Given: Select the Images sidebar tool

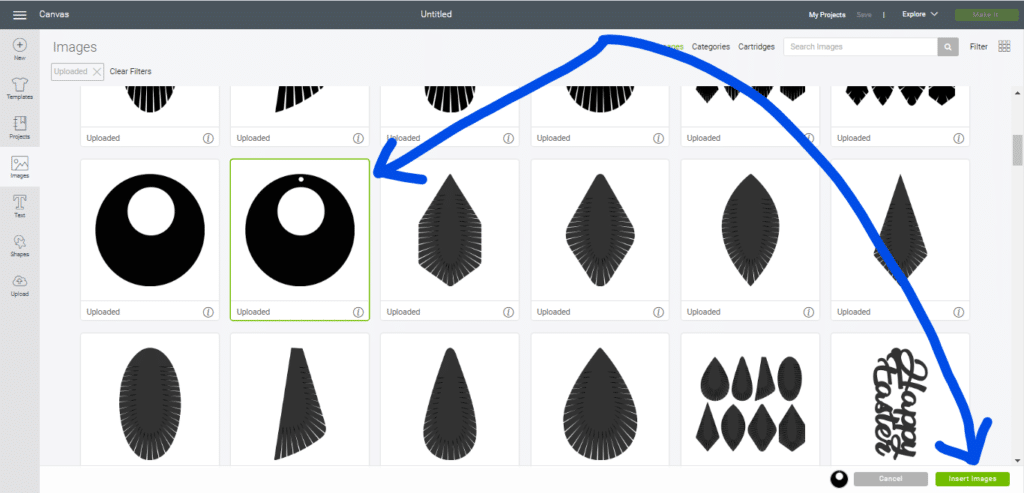Looking at the screenshot, I should click(20, 167).
